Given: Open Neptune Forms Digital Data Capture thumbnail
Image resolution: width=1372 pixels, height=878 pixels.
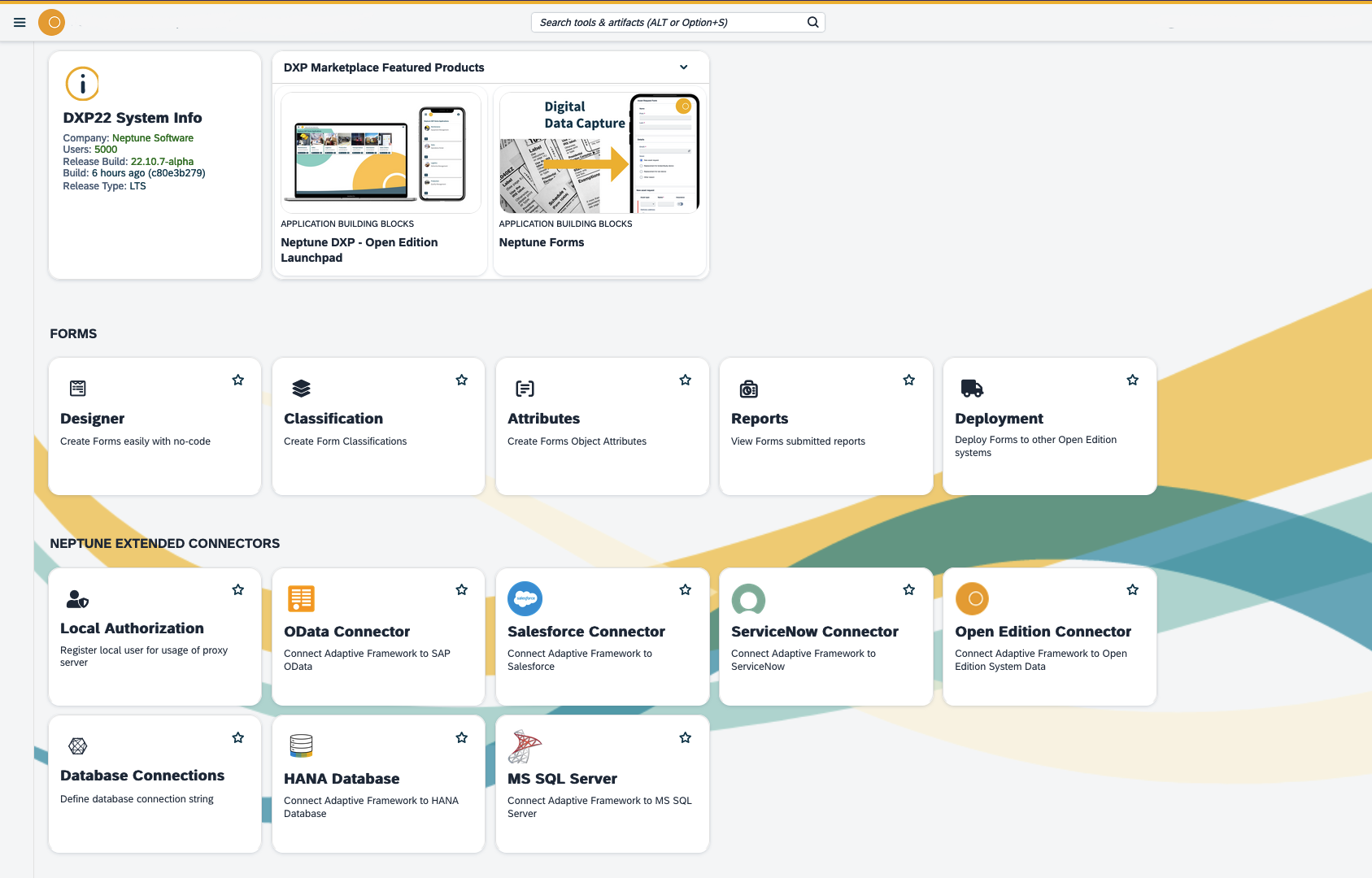Looking at the screenshot, I should 599,153.
